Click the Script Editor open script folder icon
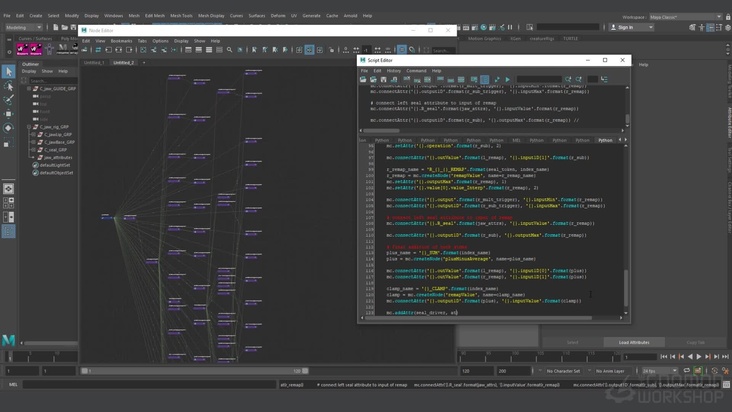732x412 pixels. tap(364, 80)
